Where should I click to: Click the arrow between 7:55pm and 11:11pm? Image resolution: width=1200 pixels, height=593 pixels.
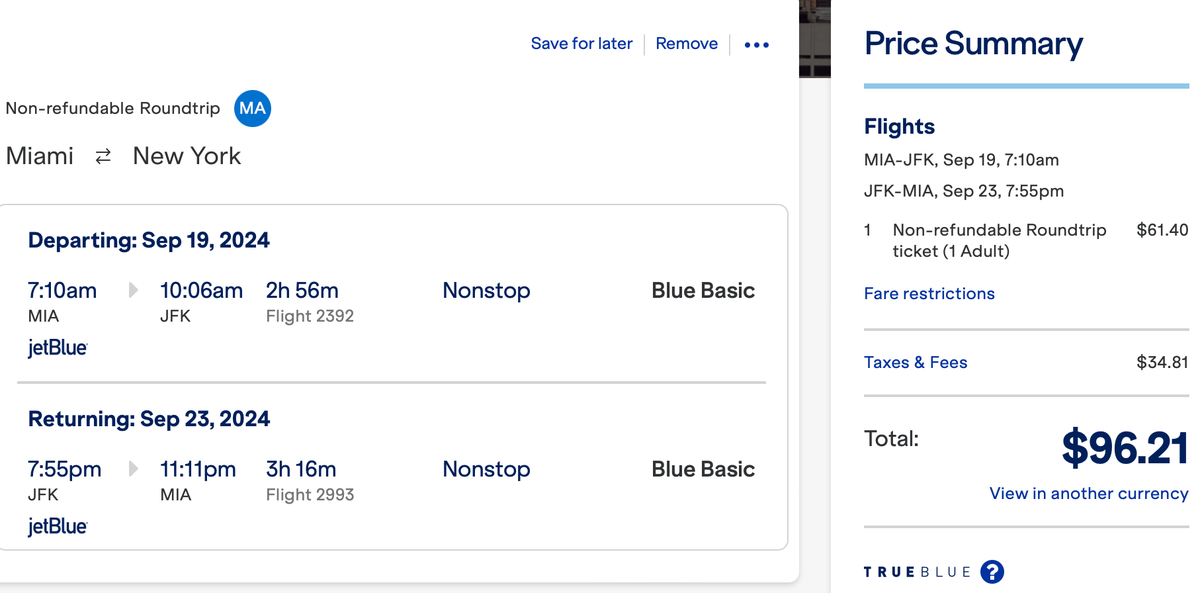tap(133, 468)
